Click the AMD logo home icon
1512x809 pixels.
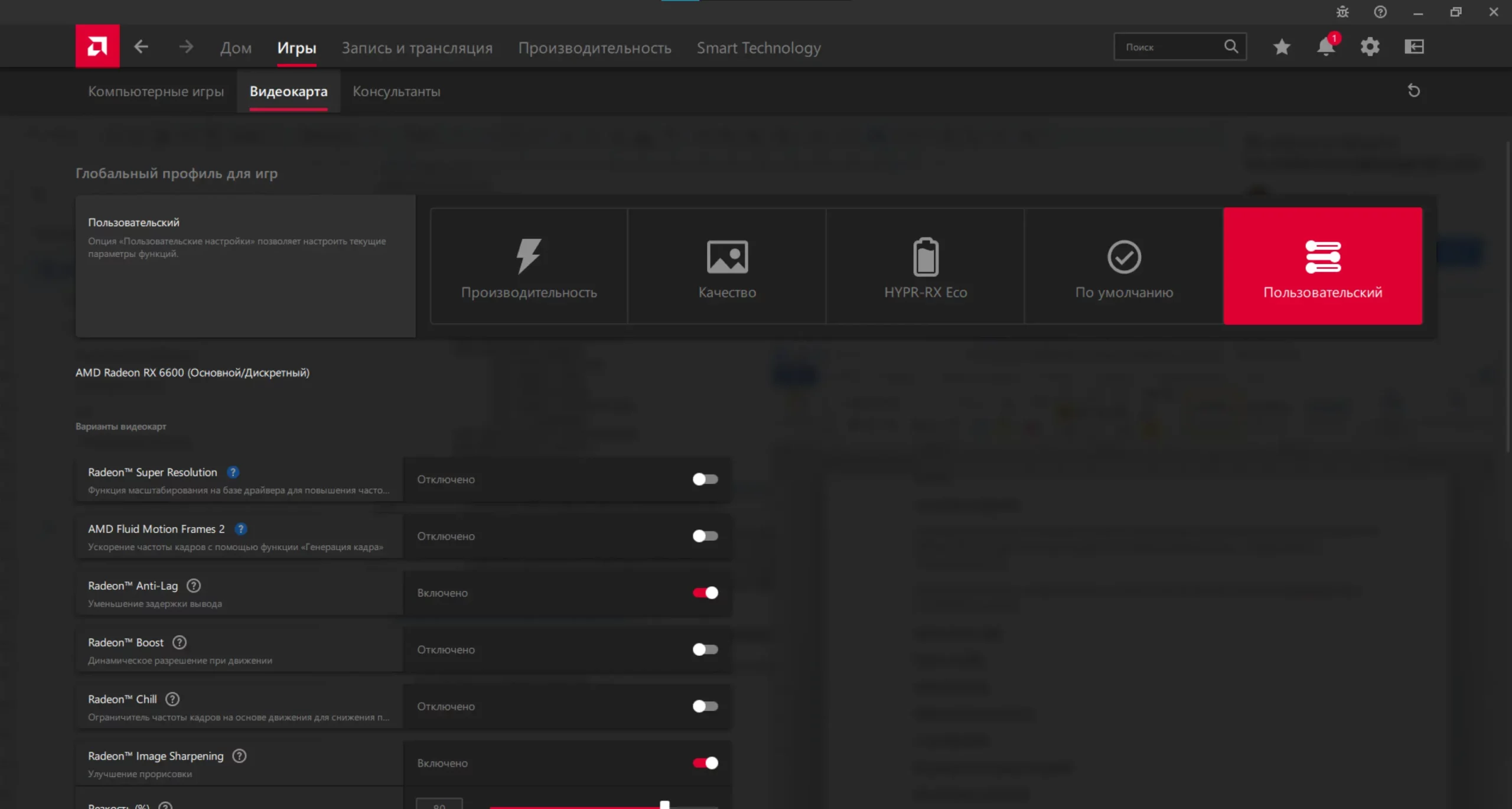tap(97, 46)
